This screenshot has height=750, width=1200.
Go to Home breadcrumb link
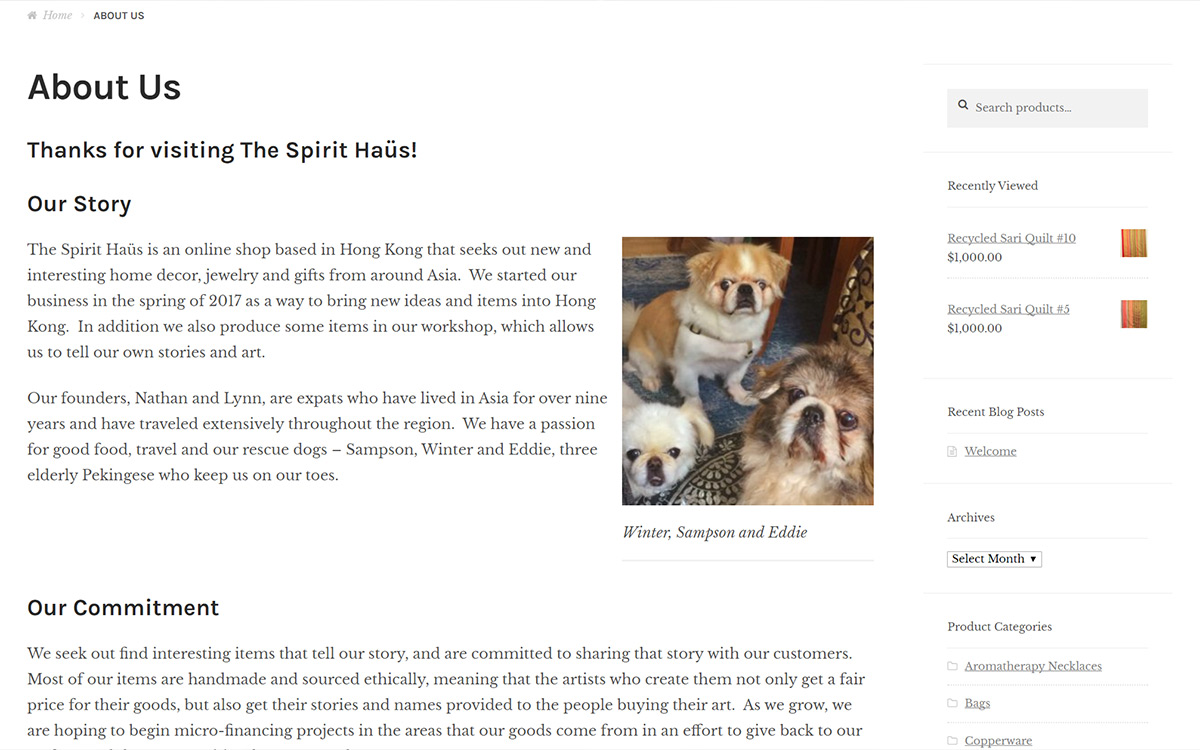click(x=57, y=16)
